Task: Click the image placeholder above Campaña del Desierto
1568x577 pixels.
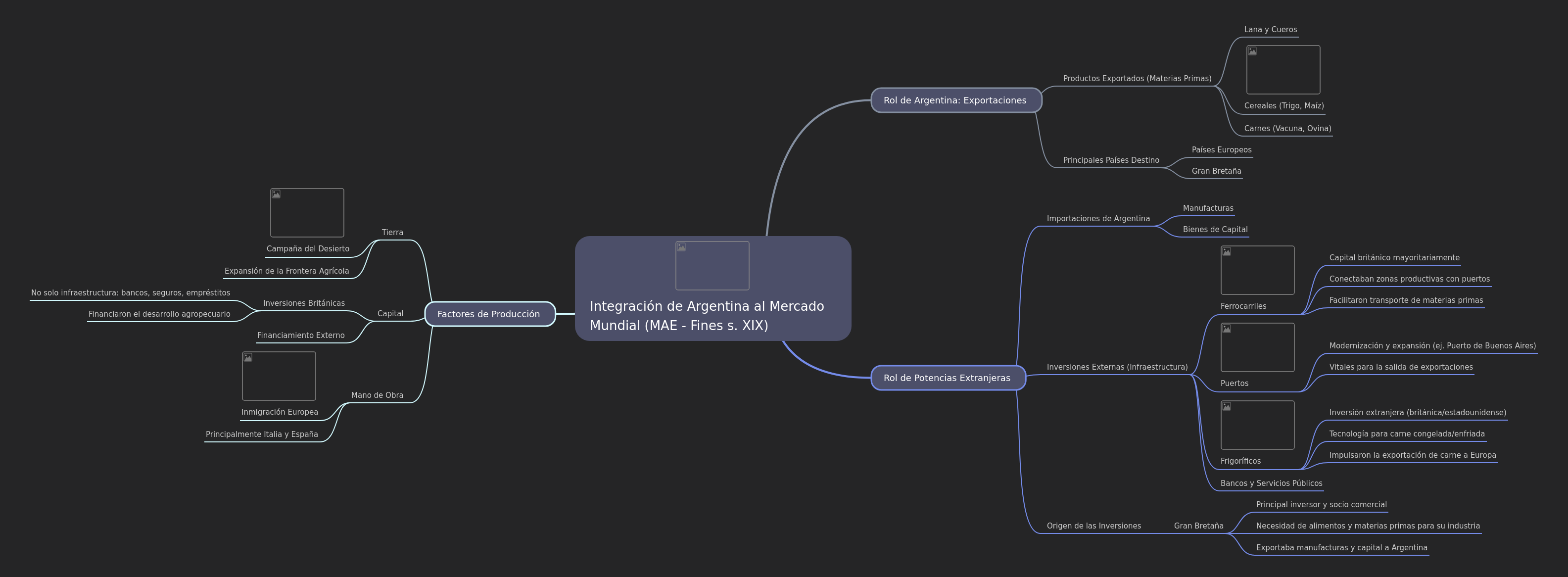Action: pyautogui.click(x=307, y=212)
